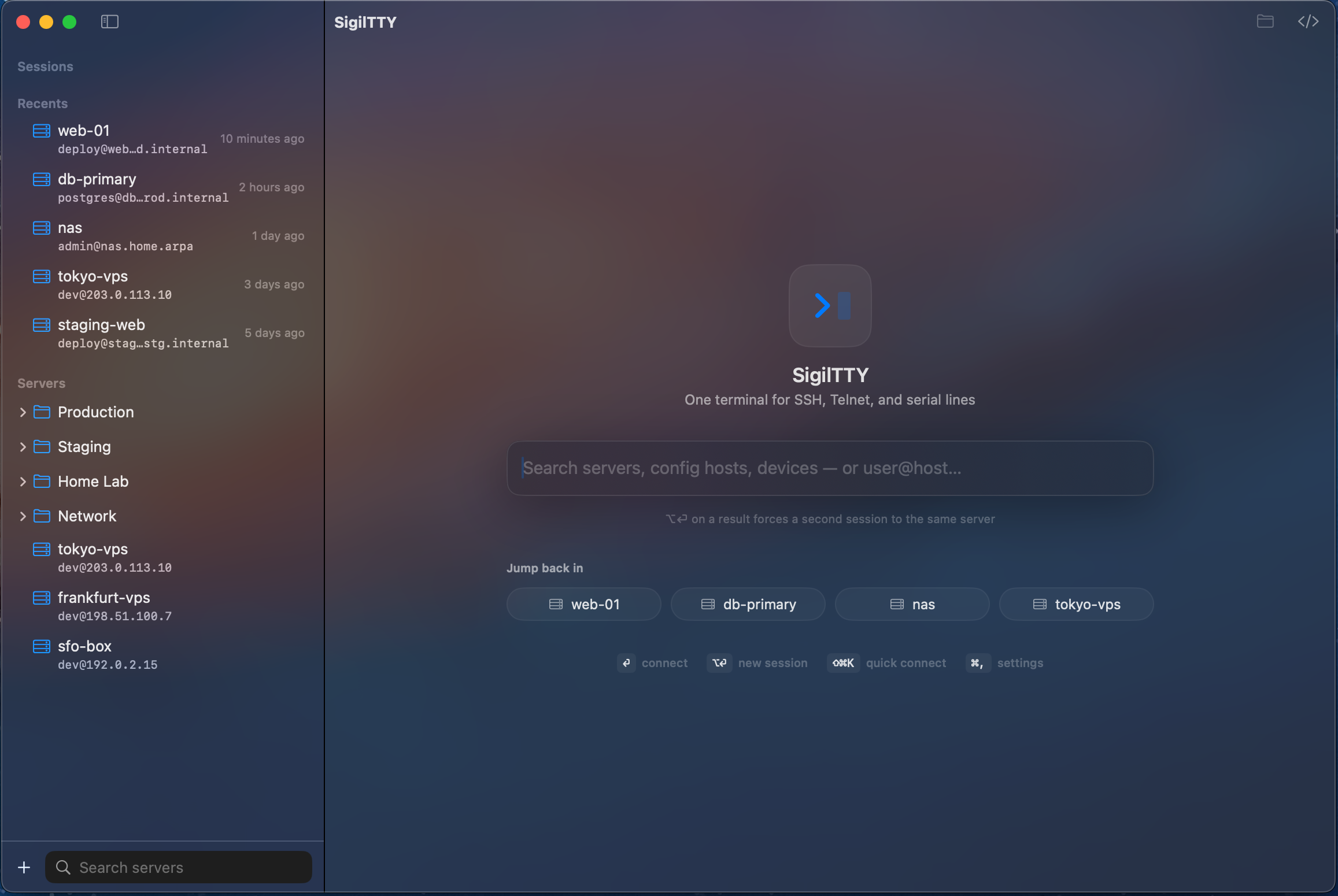The height and width of the screenshot is (896, 1338).
Task: Click the Recents section heading
Action: [42, 103]
